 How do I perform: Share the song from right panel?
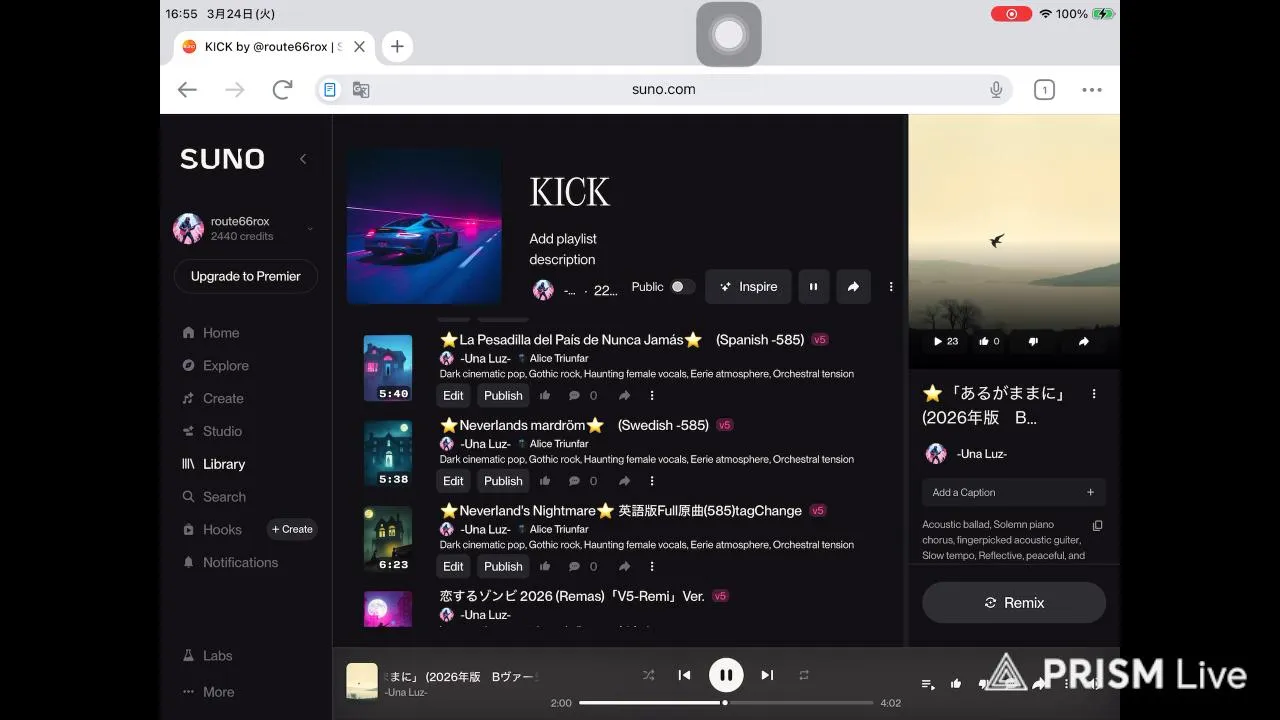tap(1083, 342)
